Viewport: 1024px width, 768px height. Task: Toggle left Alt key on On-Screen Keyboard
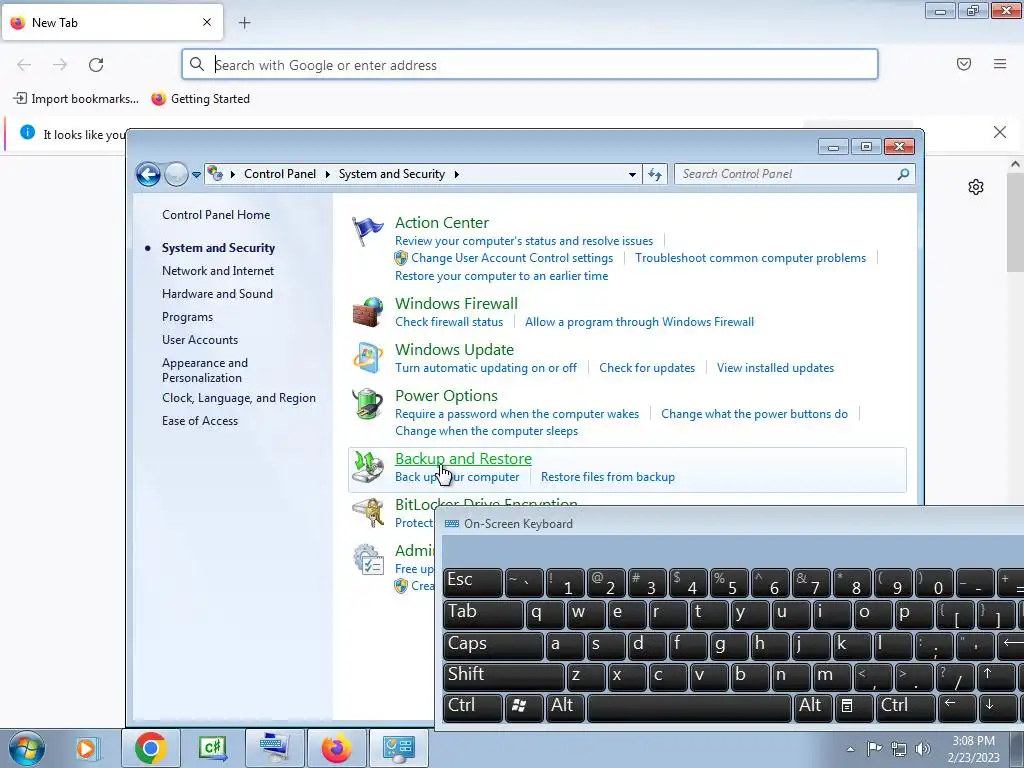tap(564, 707)
